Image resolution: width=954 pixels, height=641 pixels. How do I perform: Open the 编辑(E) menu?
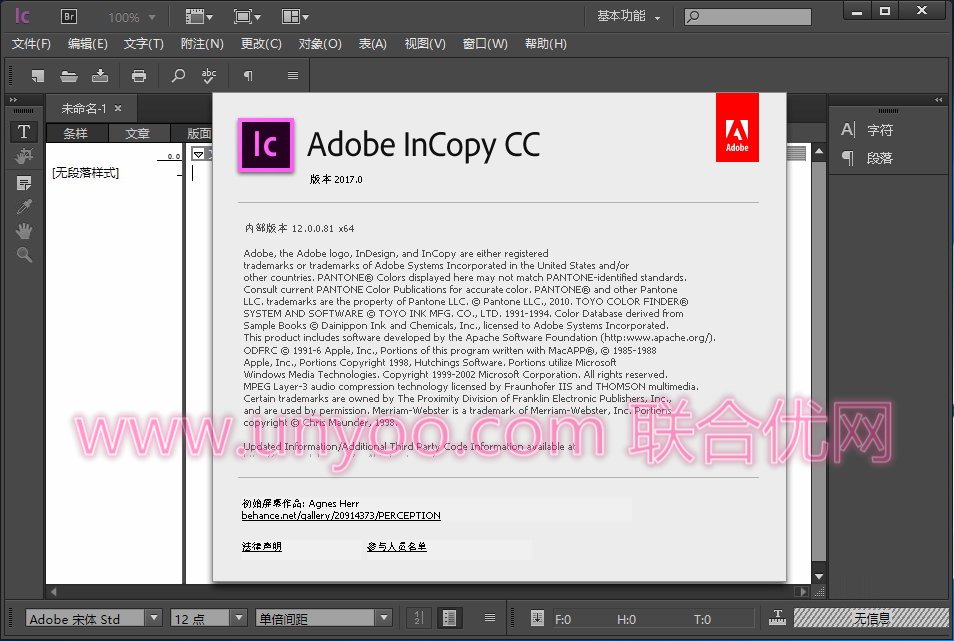(x=88, y=44)
